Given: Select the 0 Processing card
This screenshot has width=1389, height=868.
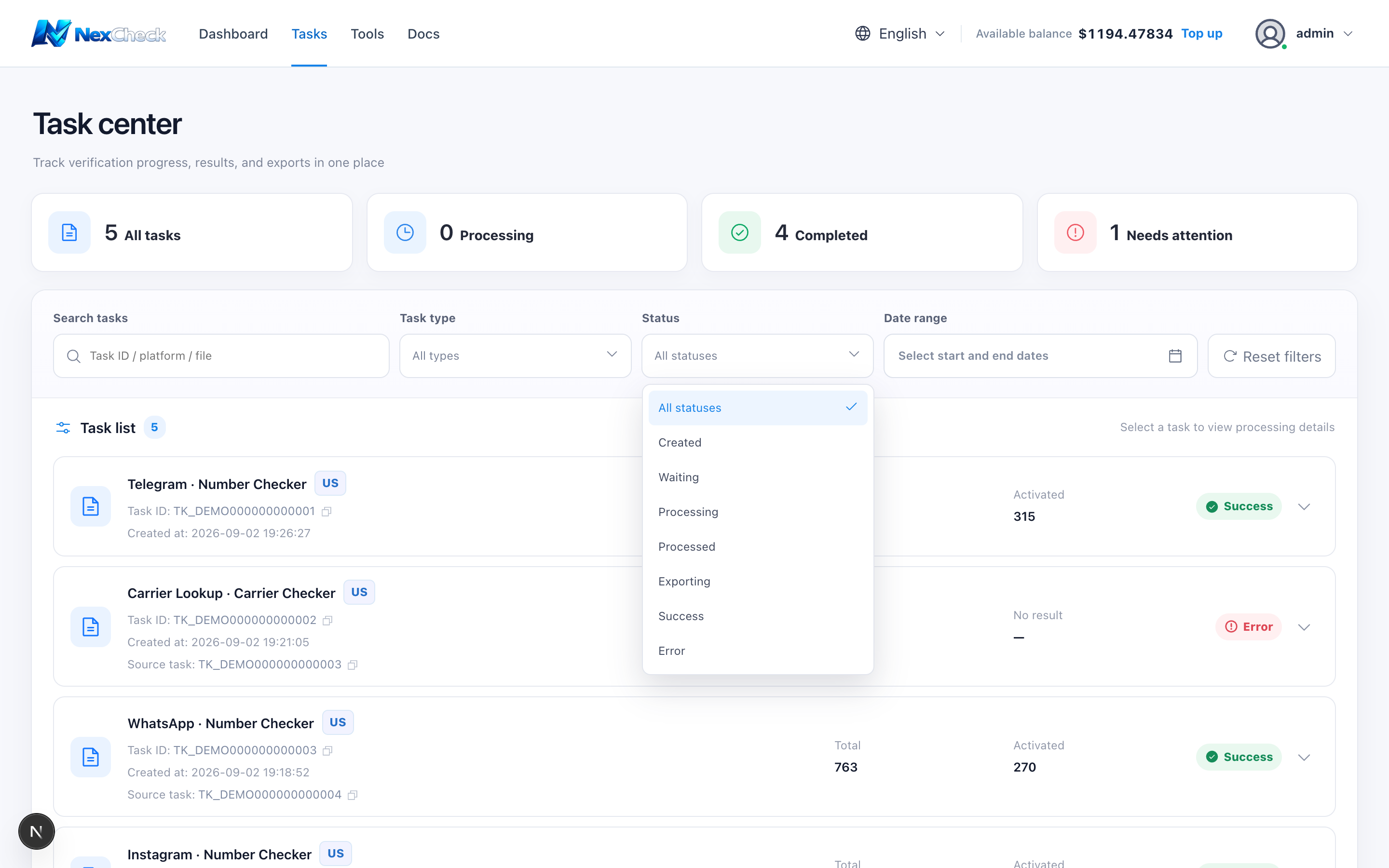Looking at the screenshot, I should click(527, 232).
